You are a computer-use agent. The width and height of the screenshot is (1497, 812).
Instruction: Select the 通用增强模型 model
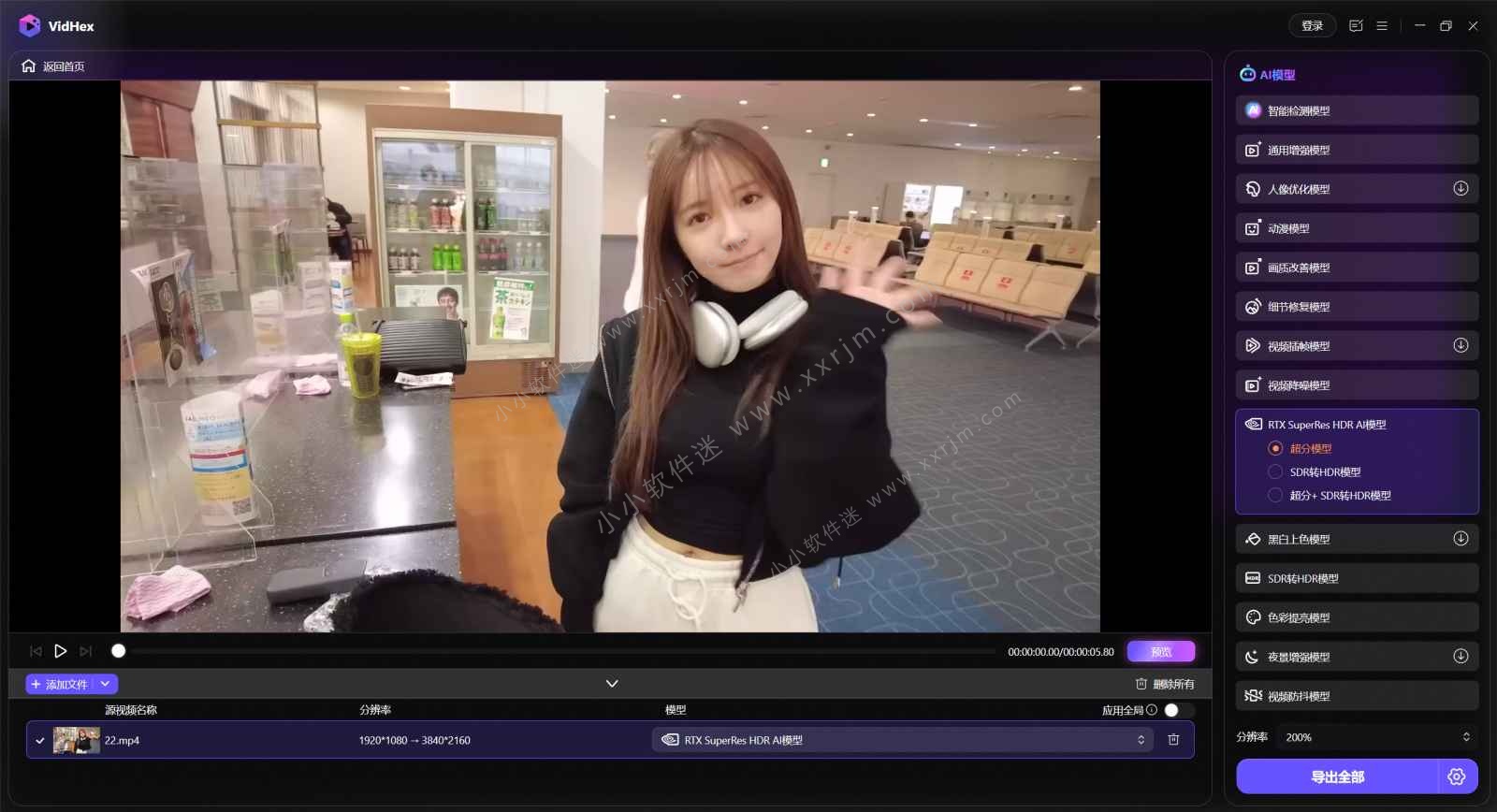[1357, 150]
